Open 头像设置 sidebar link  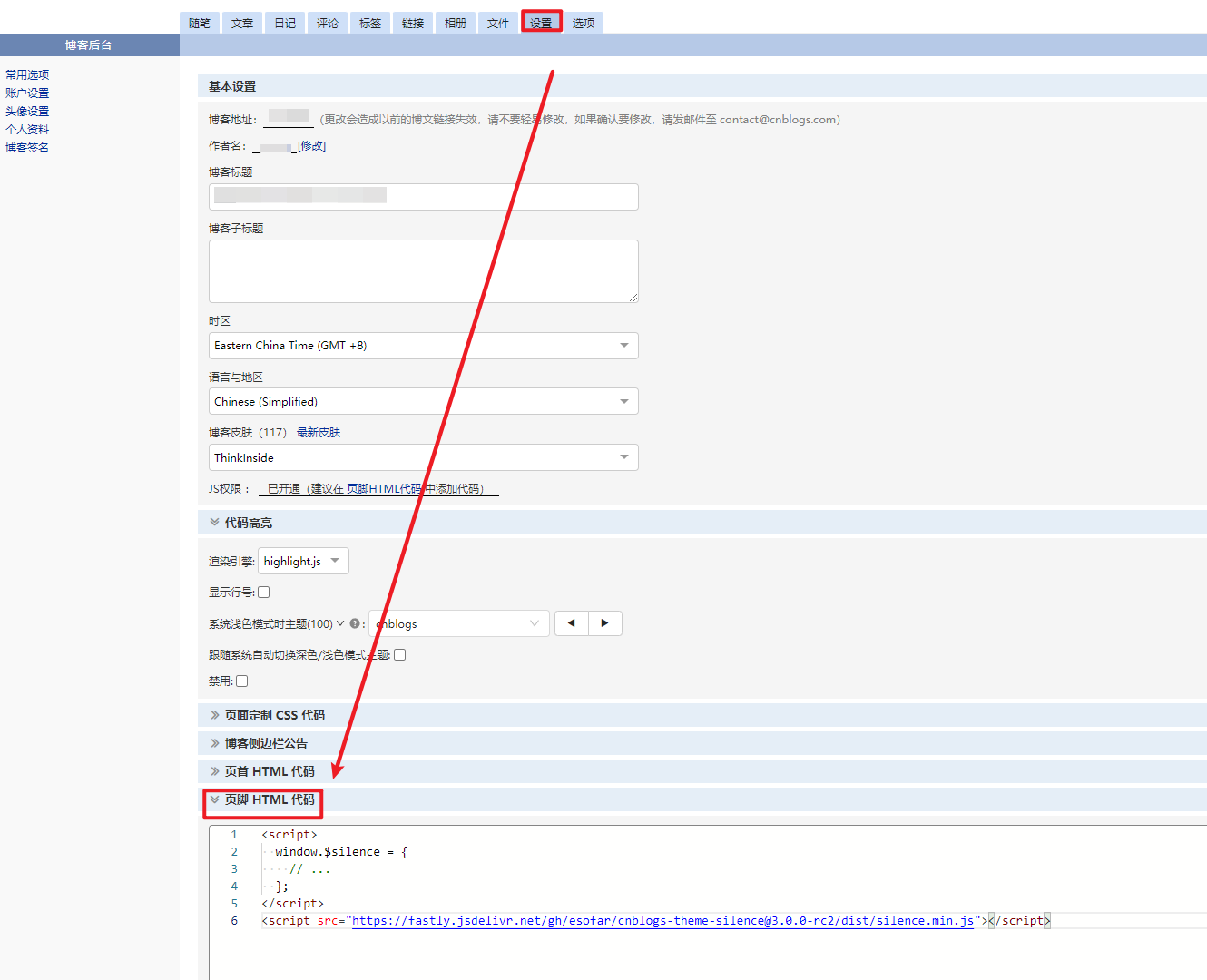pos(27,111)
